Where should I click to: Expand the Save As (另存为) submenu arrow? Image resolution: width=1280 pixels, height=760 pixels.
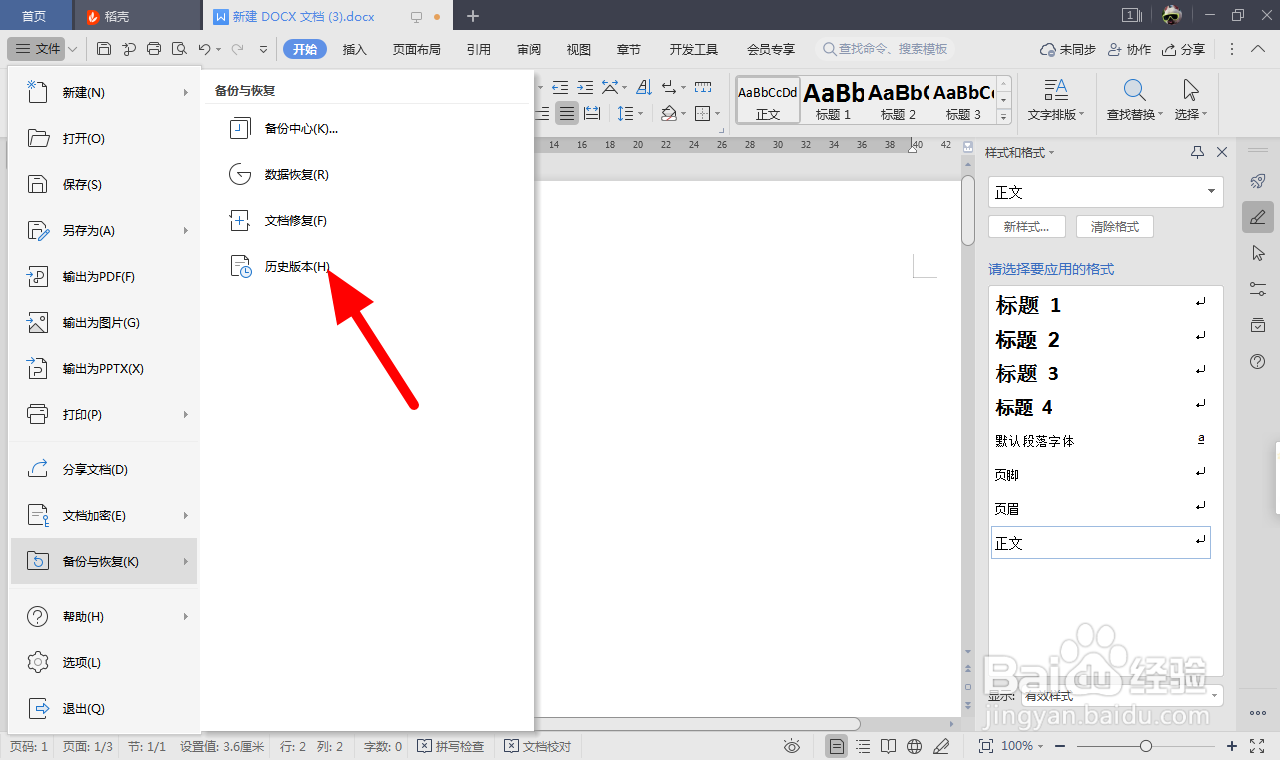tap(186, 231)
